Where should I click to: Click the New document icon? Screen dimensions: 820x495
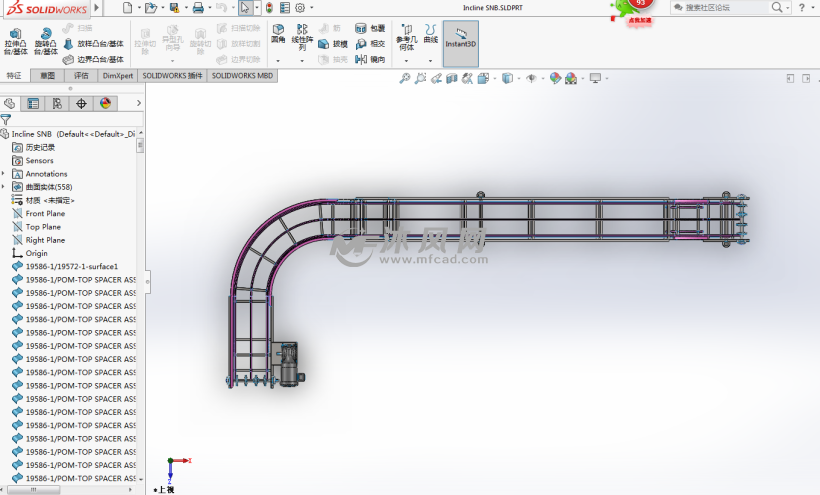coord(127,7)
